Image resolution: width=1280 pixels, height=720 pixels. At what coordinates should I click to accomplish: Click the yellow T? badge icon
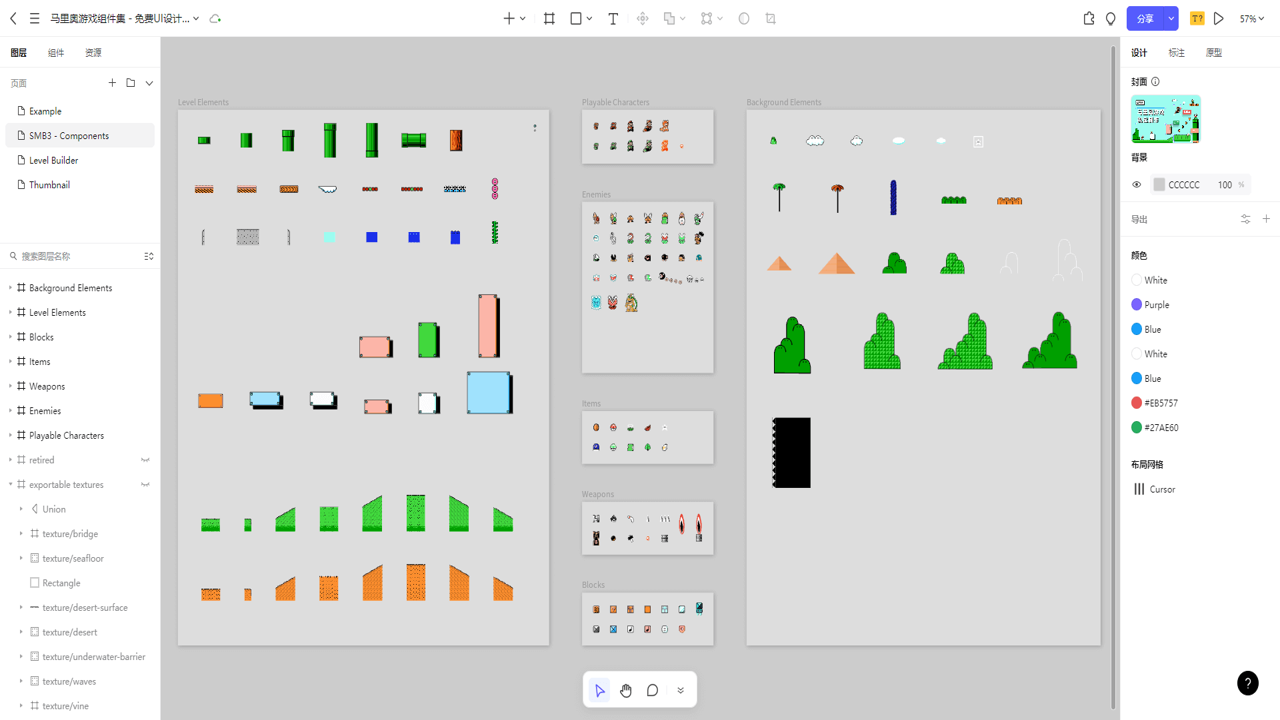pyautogui.click(x=1197, y=18)
